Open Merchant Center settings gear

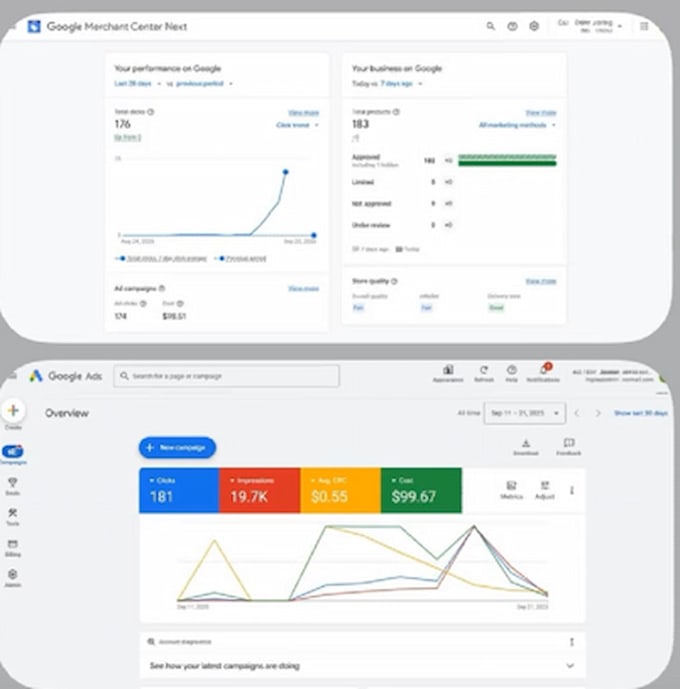534,26
